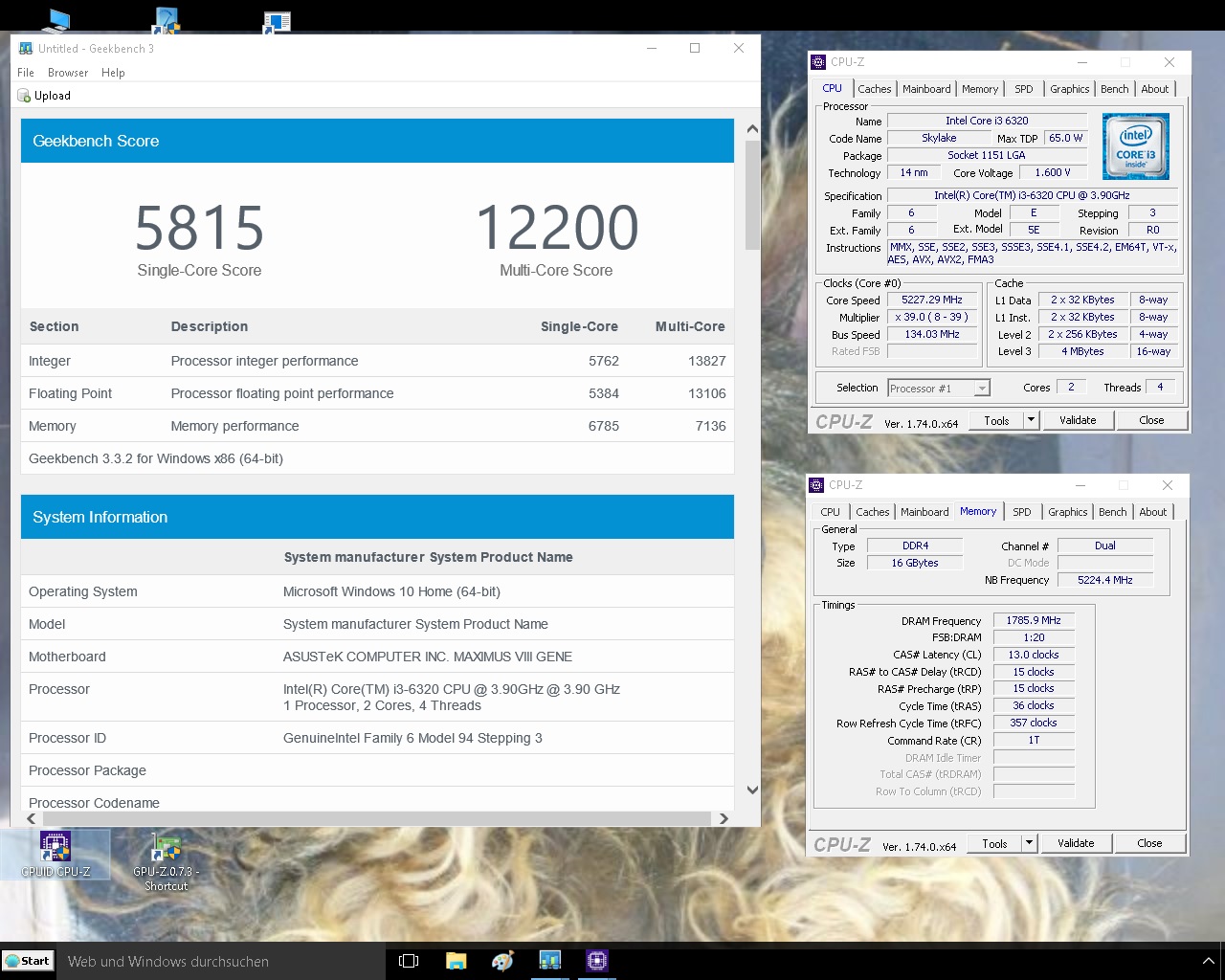Click Geekbench horizontal scrollbar left arrow
This screenshot has width=1225, height=980.
[x=32, y=818]
